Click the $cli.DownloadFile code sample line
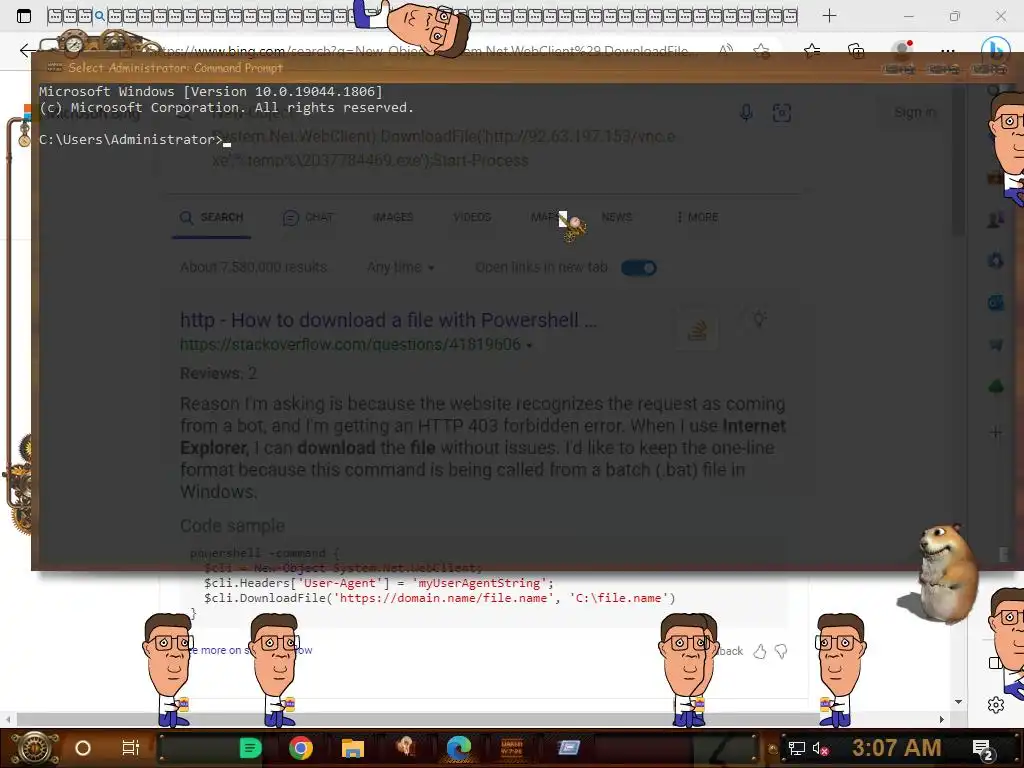 [440, 598]
